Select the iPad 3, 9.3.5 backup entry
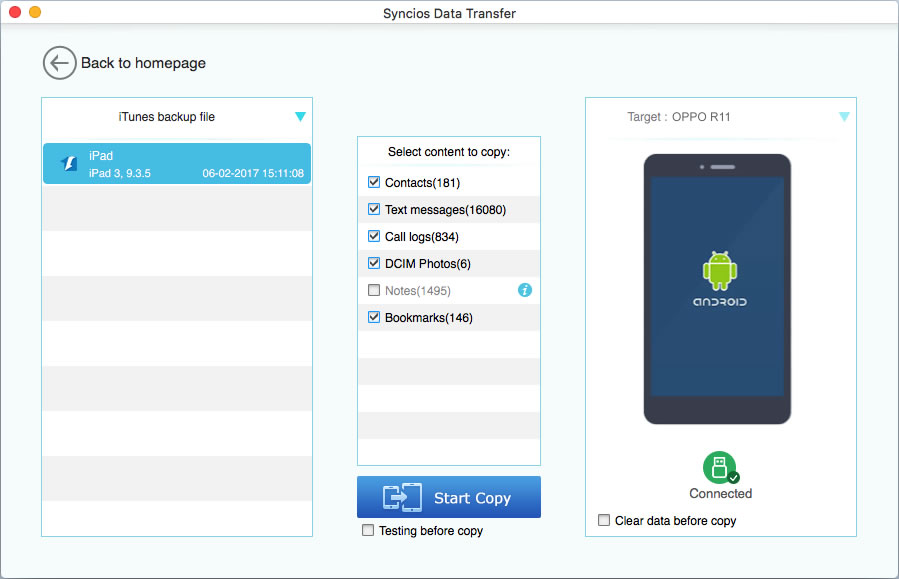This screenshot has height=579, width=899. tap(177, 163)
